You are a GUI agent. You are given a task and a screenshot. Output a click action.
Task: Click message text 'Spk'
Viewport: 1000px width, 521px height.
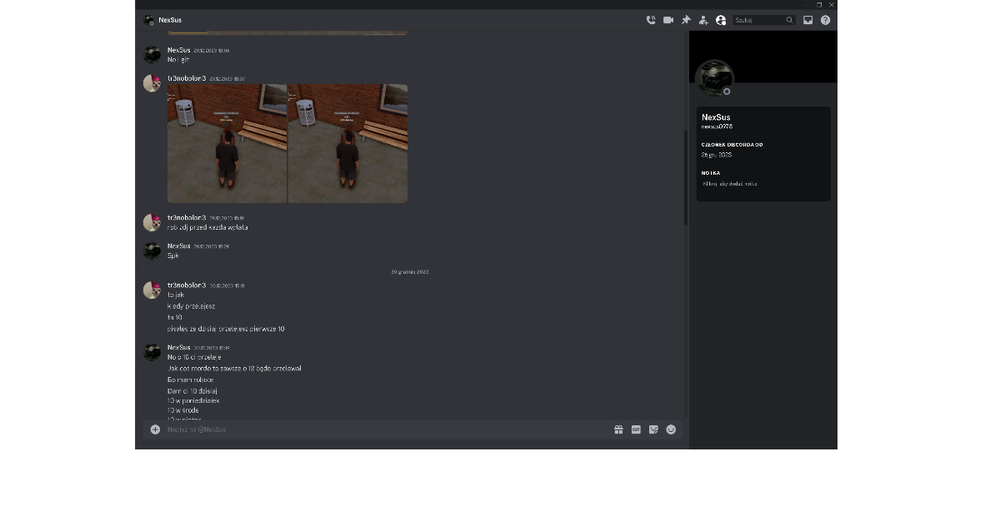(173, 256)
